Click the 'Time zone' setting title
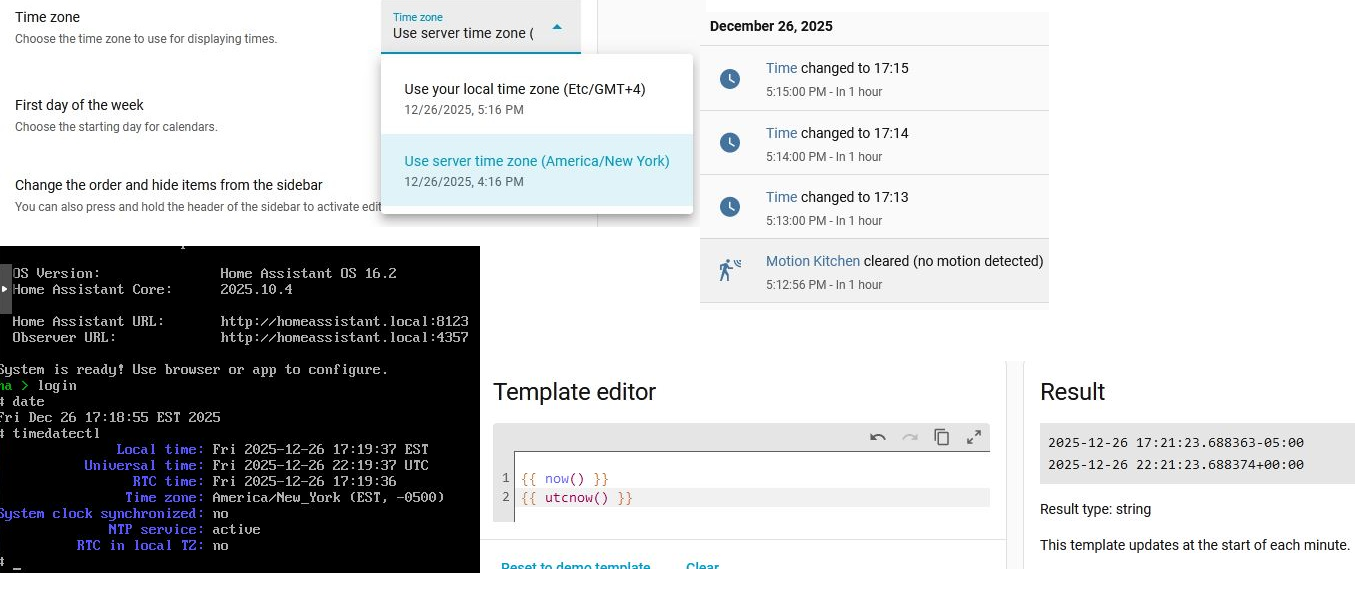 click(47, 17)
